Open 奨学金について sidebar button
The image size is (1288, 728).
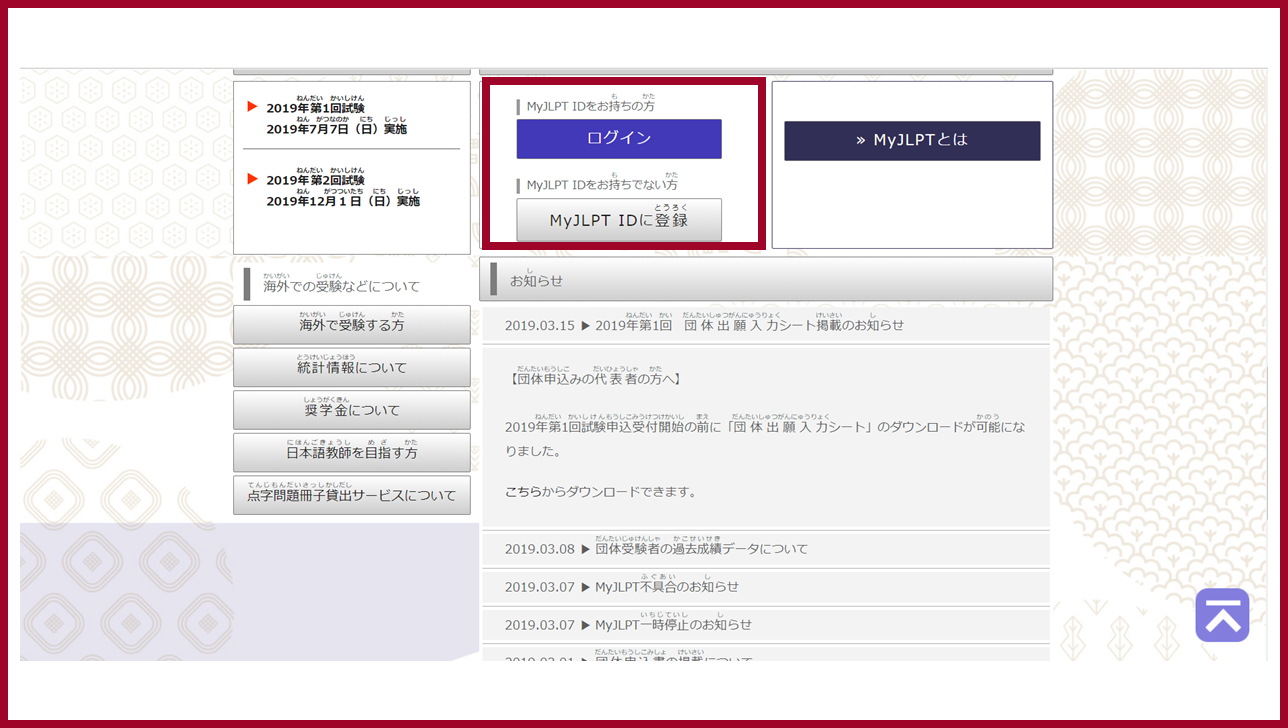coord(352,410)
